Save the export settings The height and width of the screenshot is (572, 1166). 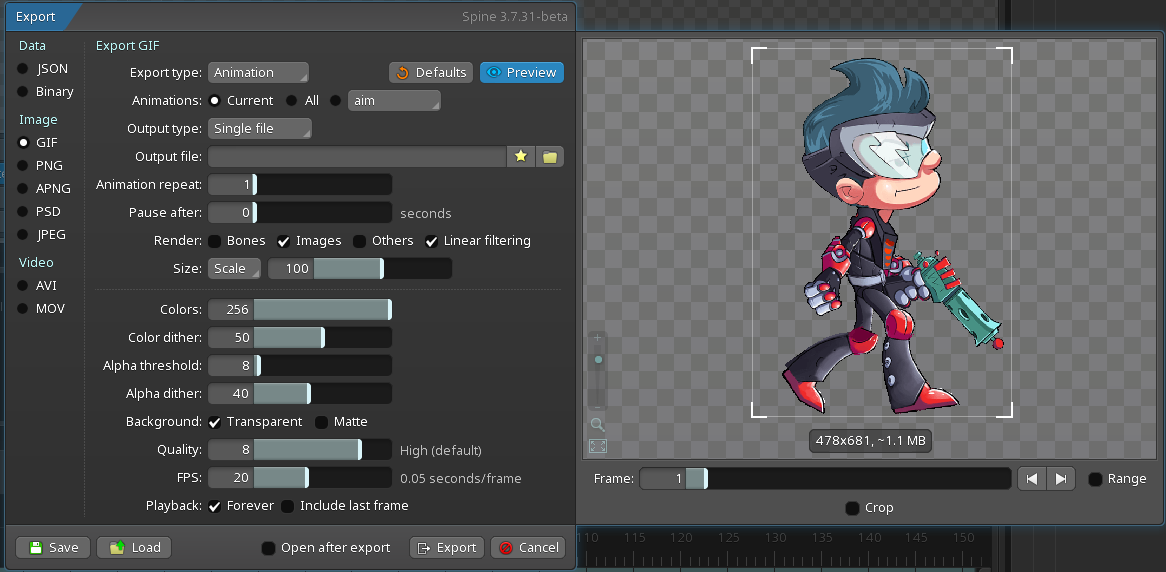coord(53,547)
